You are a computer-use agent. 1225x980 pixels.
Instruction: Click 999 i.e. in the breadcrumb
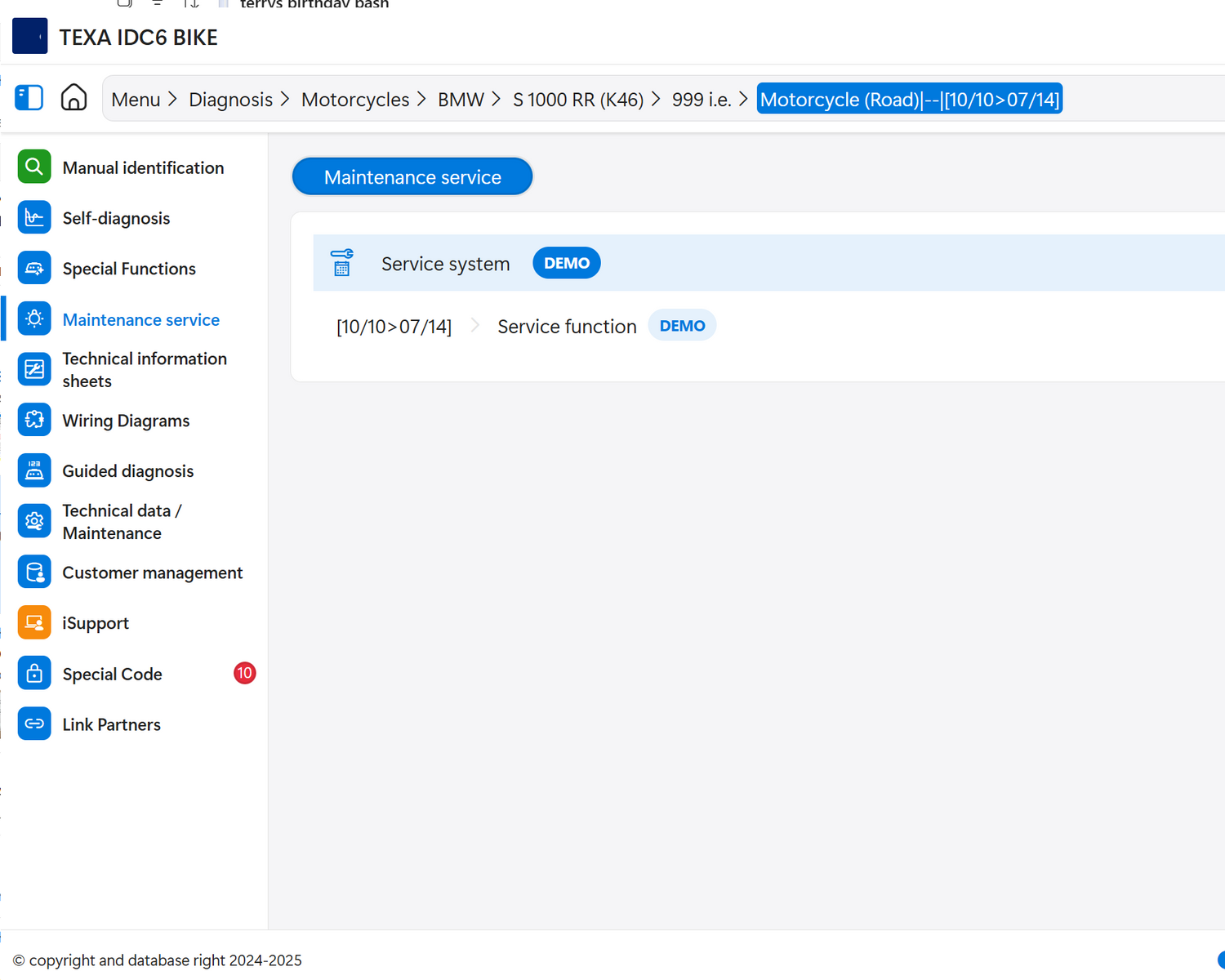[702, 100]
